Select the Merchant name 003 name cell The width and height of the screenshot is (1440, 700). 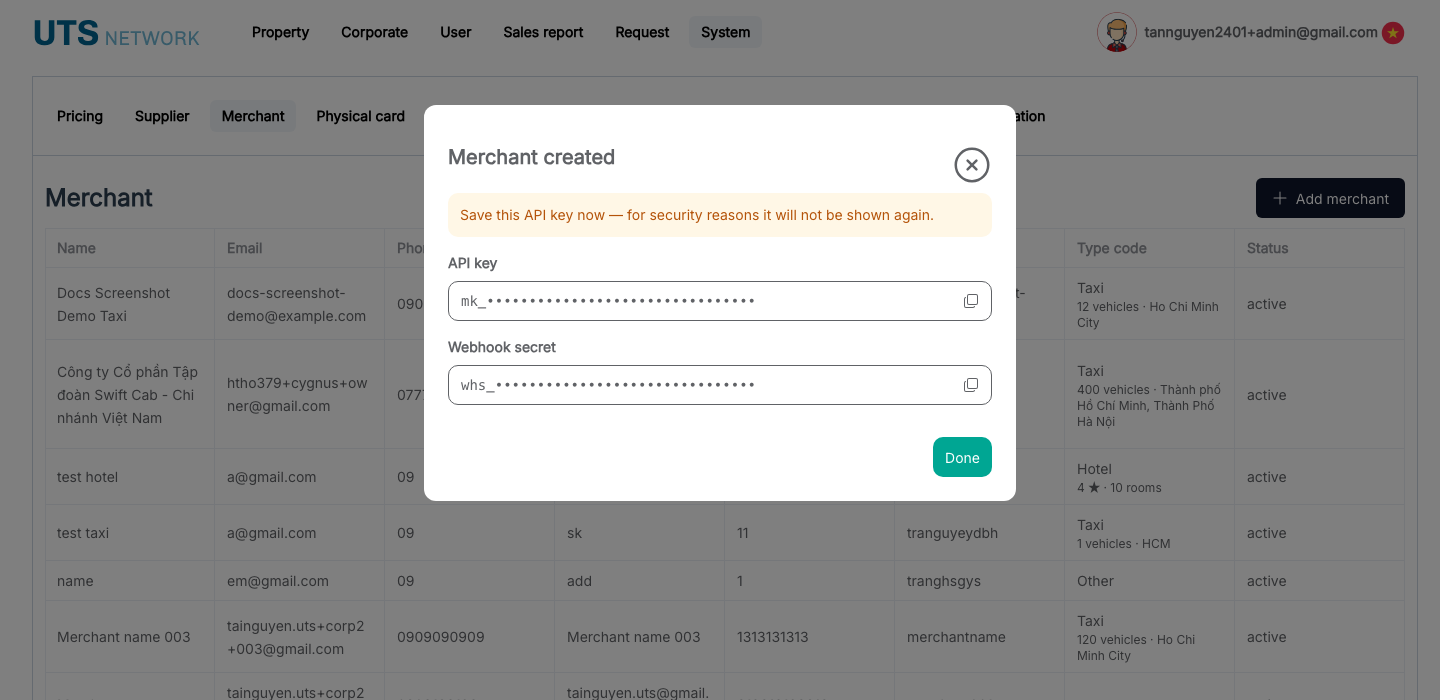click(123, 637)
